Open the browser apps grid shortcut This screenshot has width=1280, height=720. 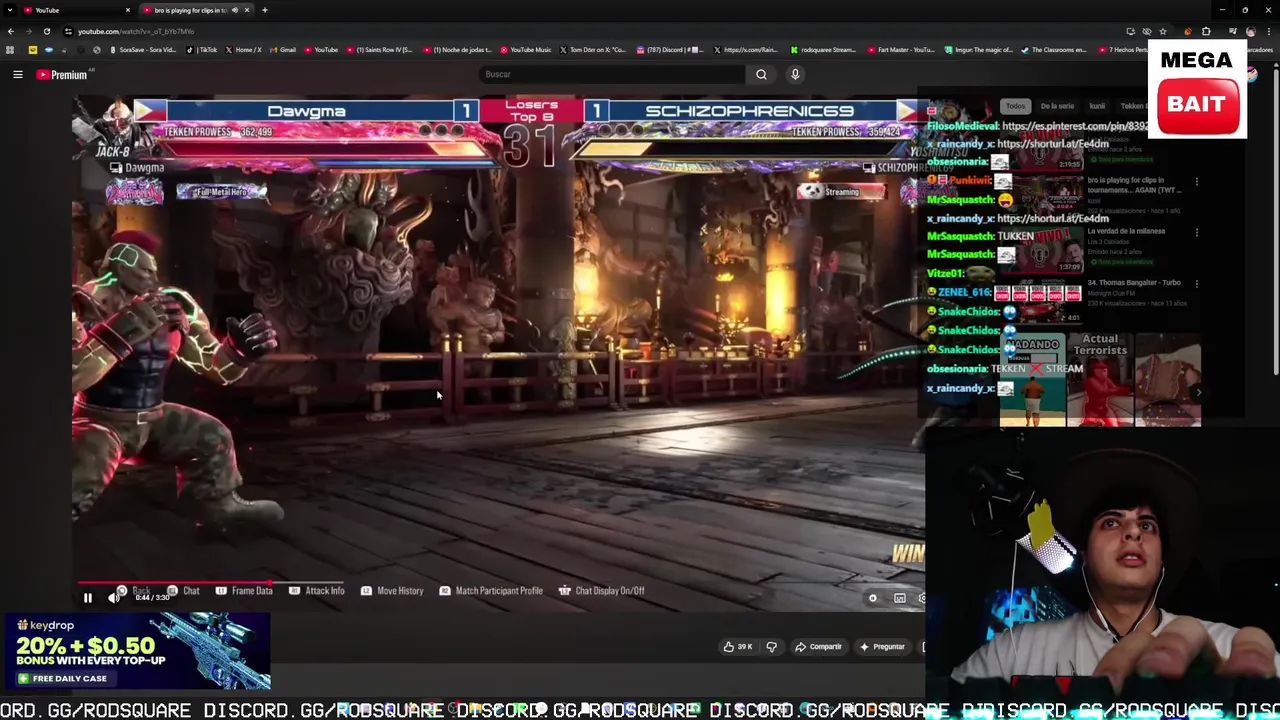point(10,50)
